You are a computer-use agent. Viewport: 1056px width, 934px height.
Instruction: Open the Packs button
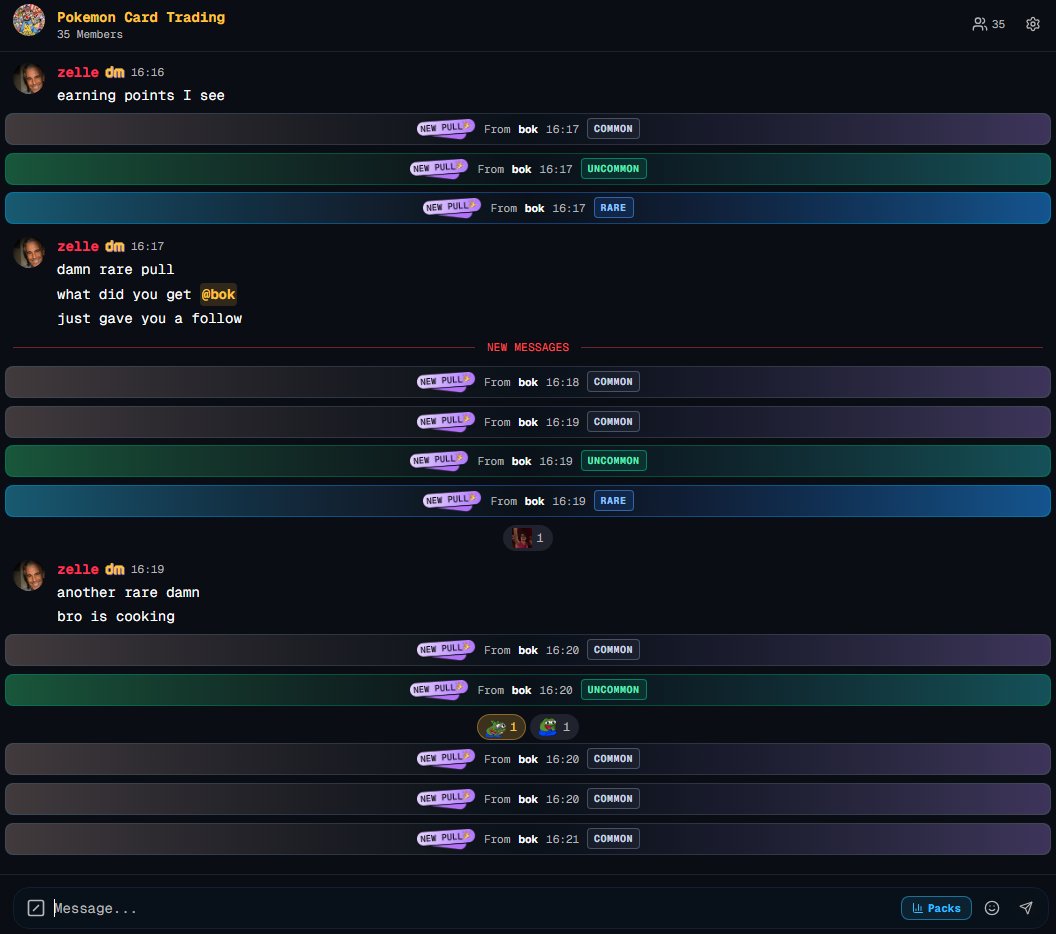936,908
